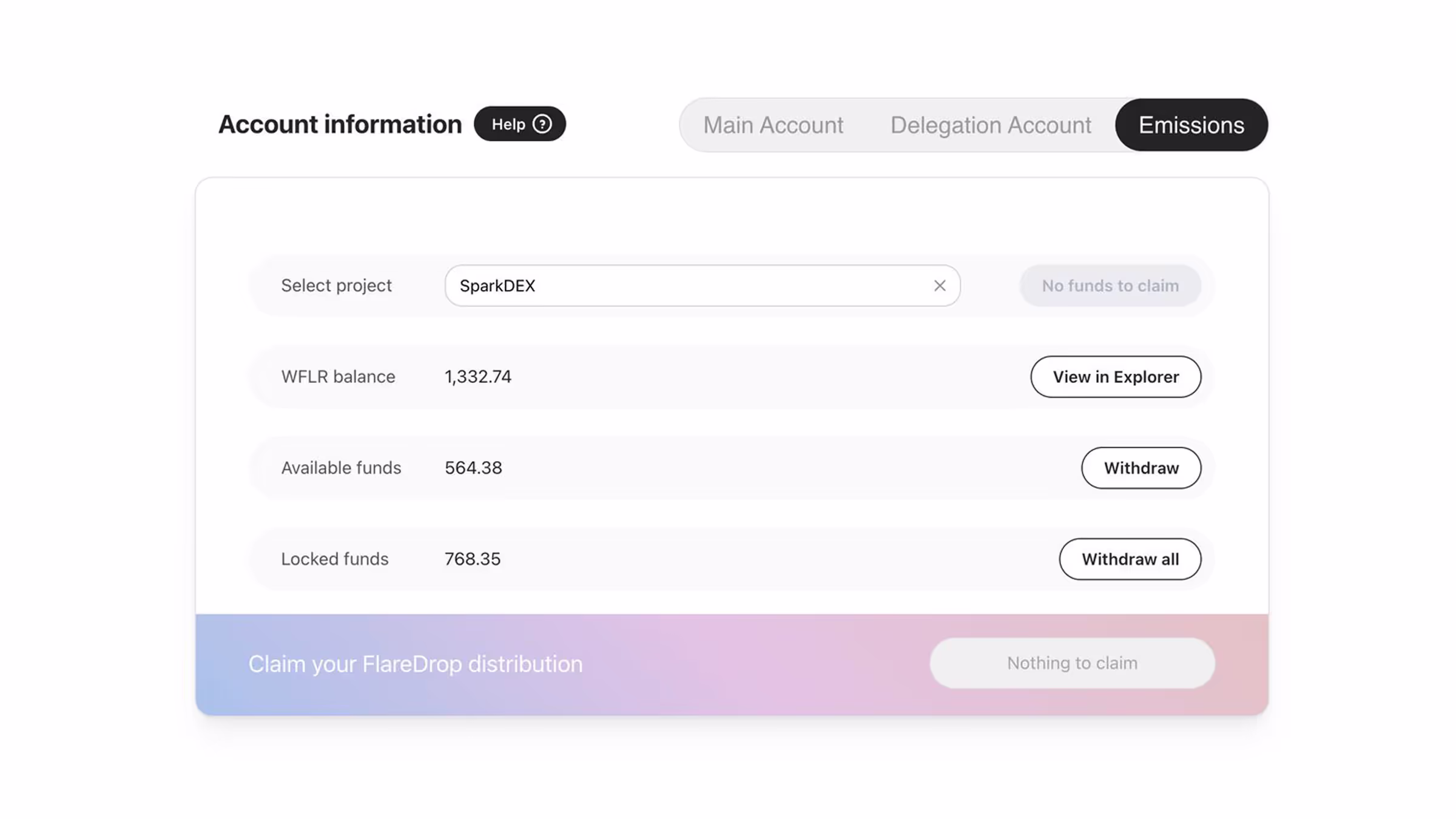
Task: Click the Withdraw all button
Action: [x=1130, y=559]
